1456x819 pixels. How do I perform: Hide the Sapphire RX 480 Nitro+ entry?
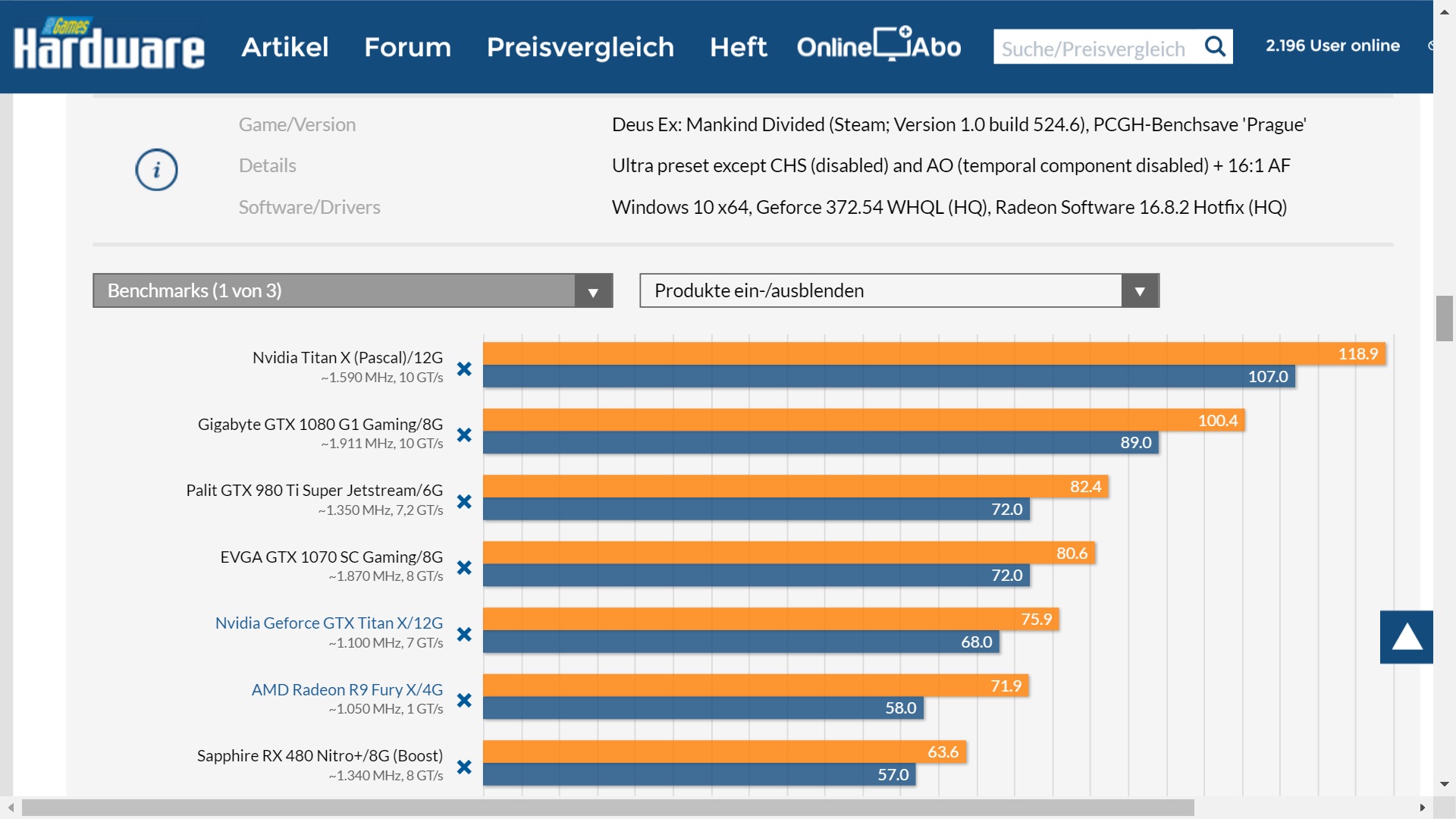[464, 767]
